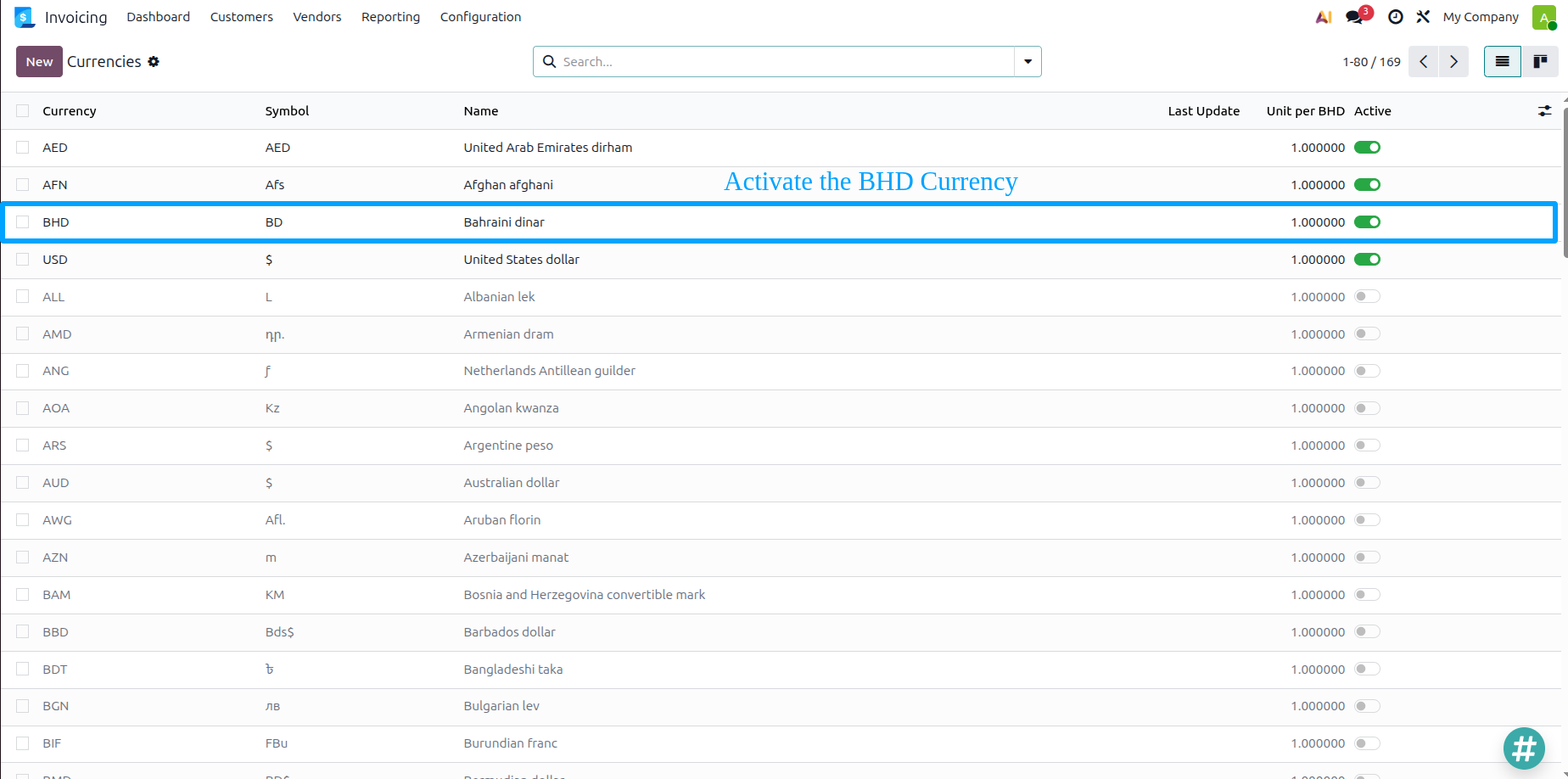Open the Invoicing app home icon
This screenshot has width=1568, height=779.
pyautogui.click(x=24, y=17)
